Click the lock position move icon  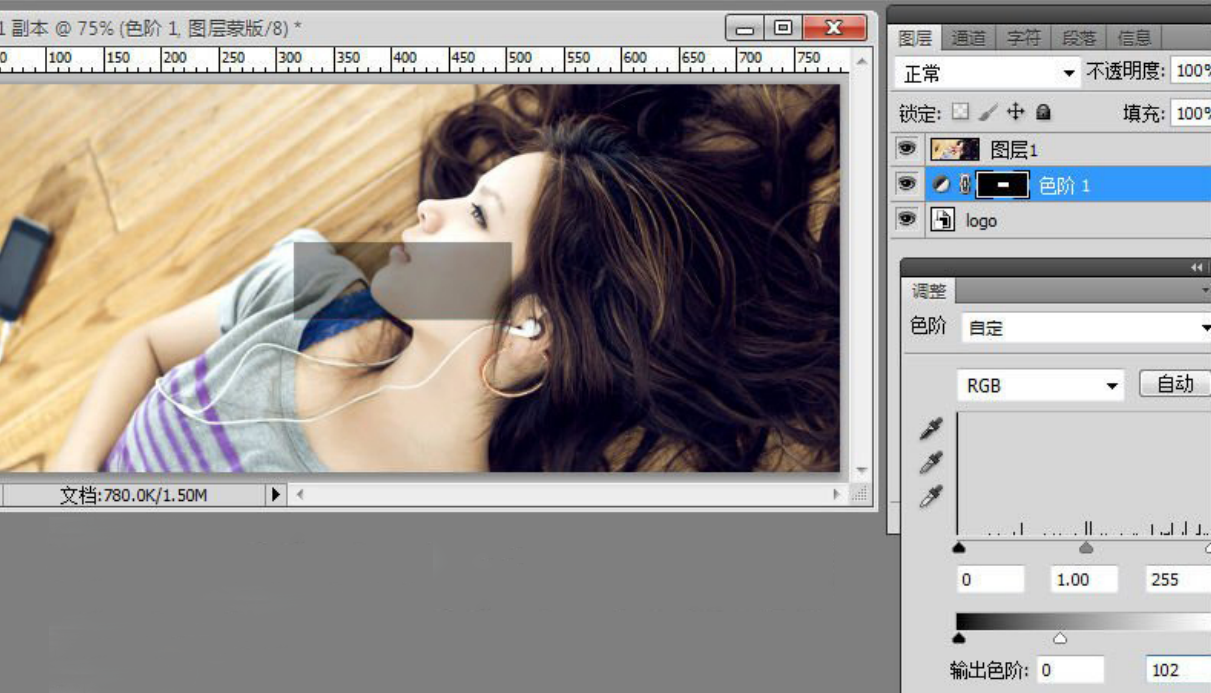pyautogui.click(x=1016, y=112)
